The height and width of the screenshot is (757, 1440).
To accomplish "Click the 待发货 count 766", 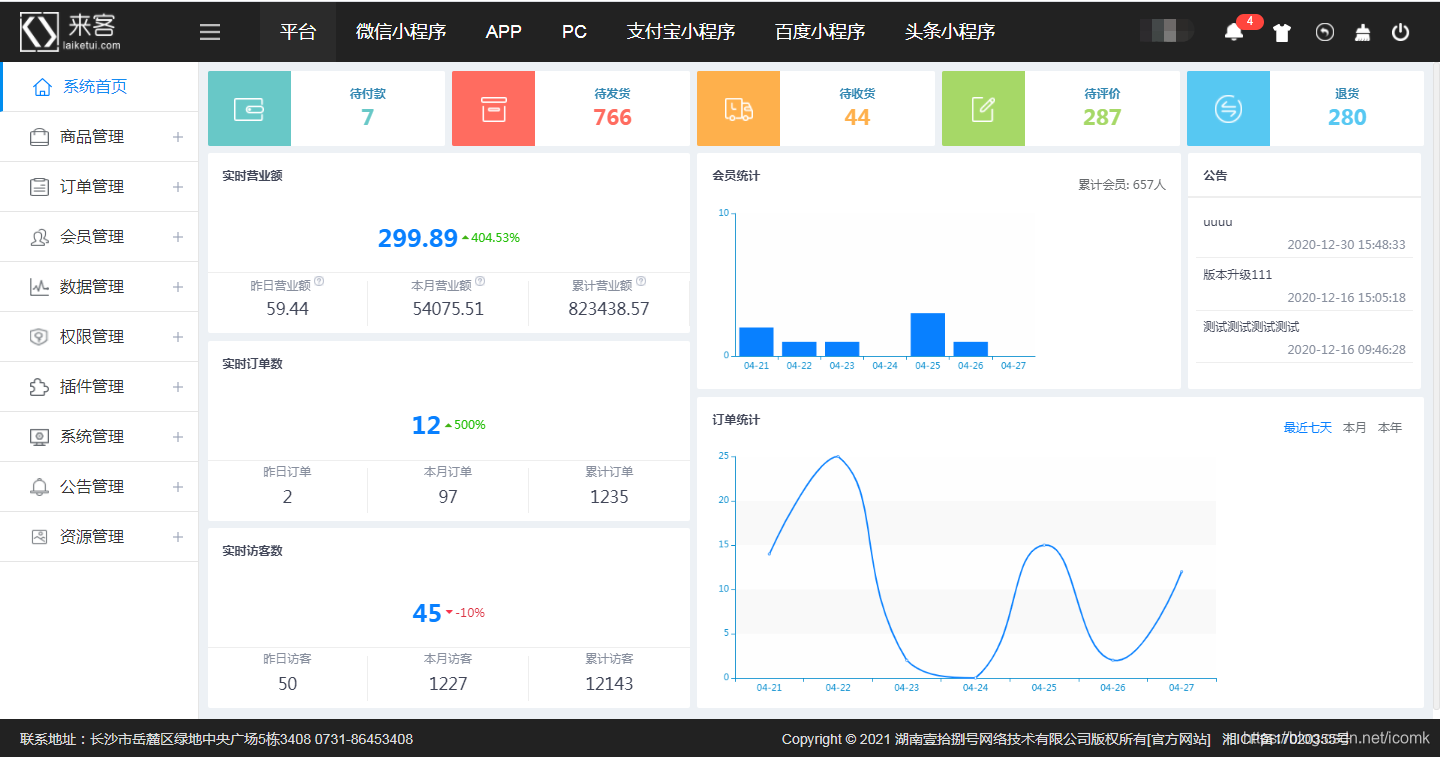I will (612, 117).
